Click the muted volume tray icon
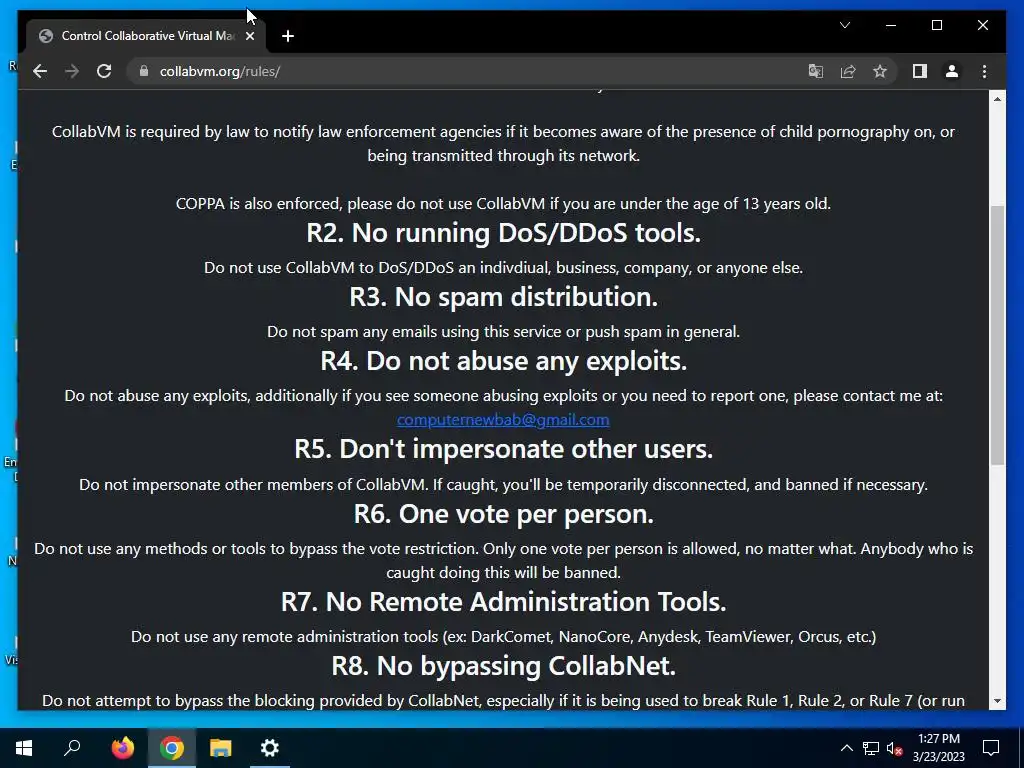The width and height of the screenshot is (1024, 768). 894,748
